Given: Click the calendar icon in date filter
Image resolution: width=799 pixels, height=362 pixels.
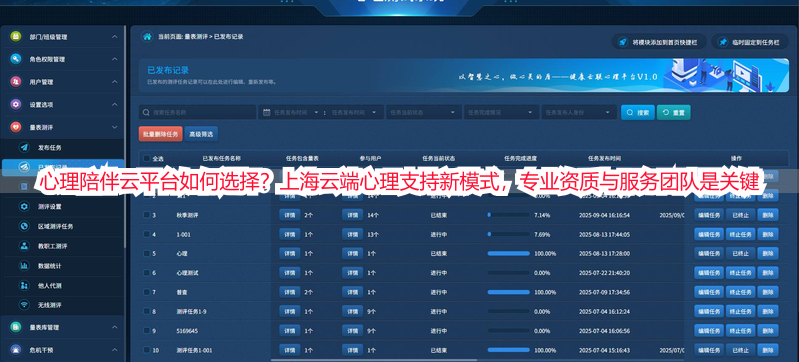Looking at the screenshot, I should [x=267, y=112].
